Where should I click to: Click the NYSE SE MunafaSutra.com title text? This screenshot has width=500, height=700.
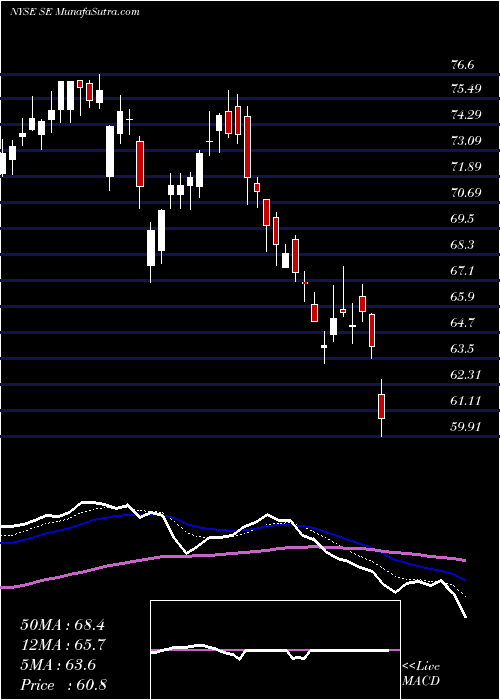pyautogui.click(x=74, y=11)
